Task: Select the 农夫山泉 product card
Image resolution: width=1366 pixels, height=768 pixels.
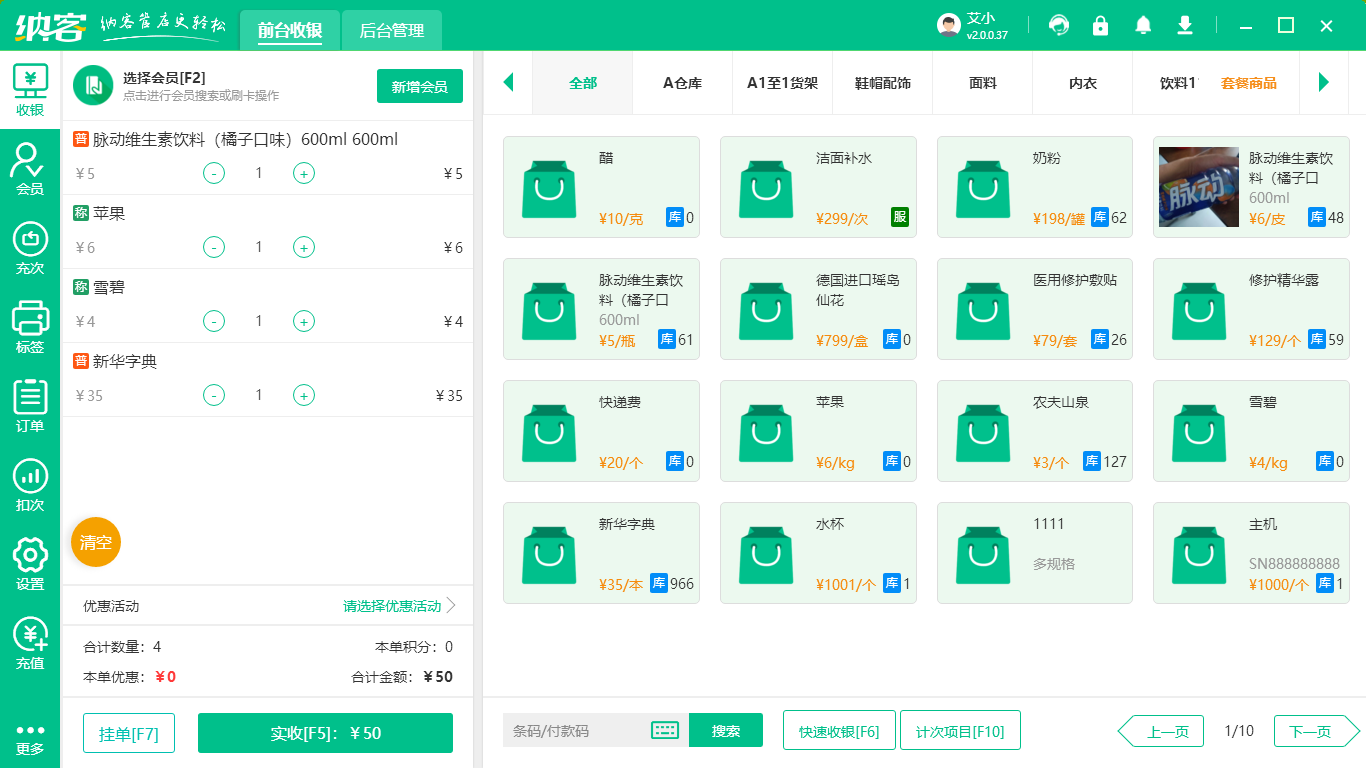Action: tap(1035, 431)
